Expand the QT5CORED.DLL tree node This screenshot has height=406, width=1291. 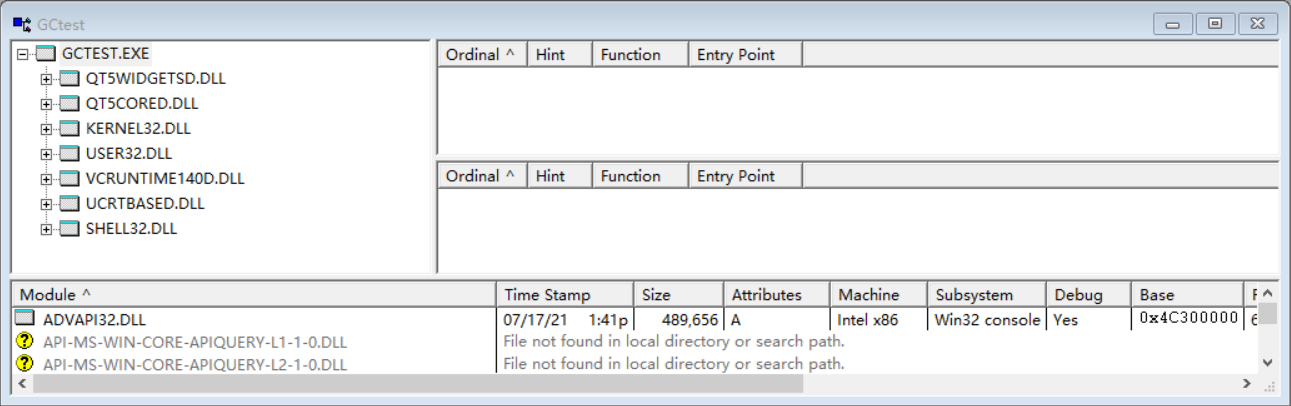pos(46,104)
